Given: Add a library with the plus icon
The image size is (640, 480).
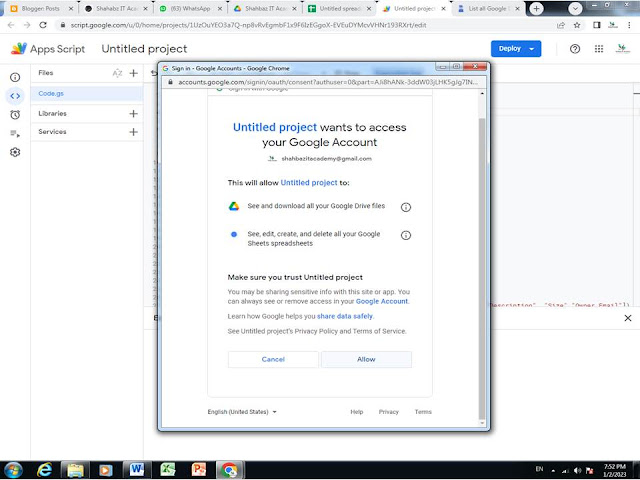Looking at the screenshot, I should [x=133, y=113].
